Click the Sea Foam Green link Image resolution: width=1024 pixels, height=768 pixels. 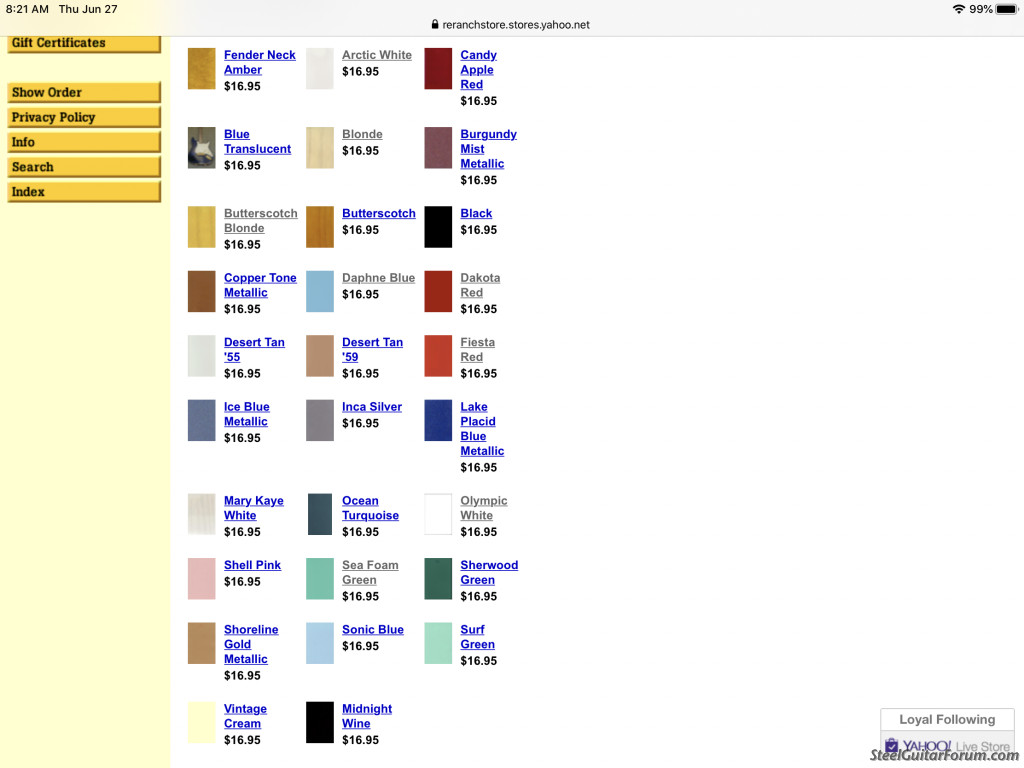370,573
